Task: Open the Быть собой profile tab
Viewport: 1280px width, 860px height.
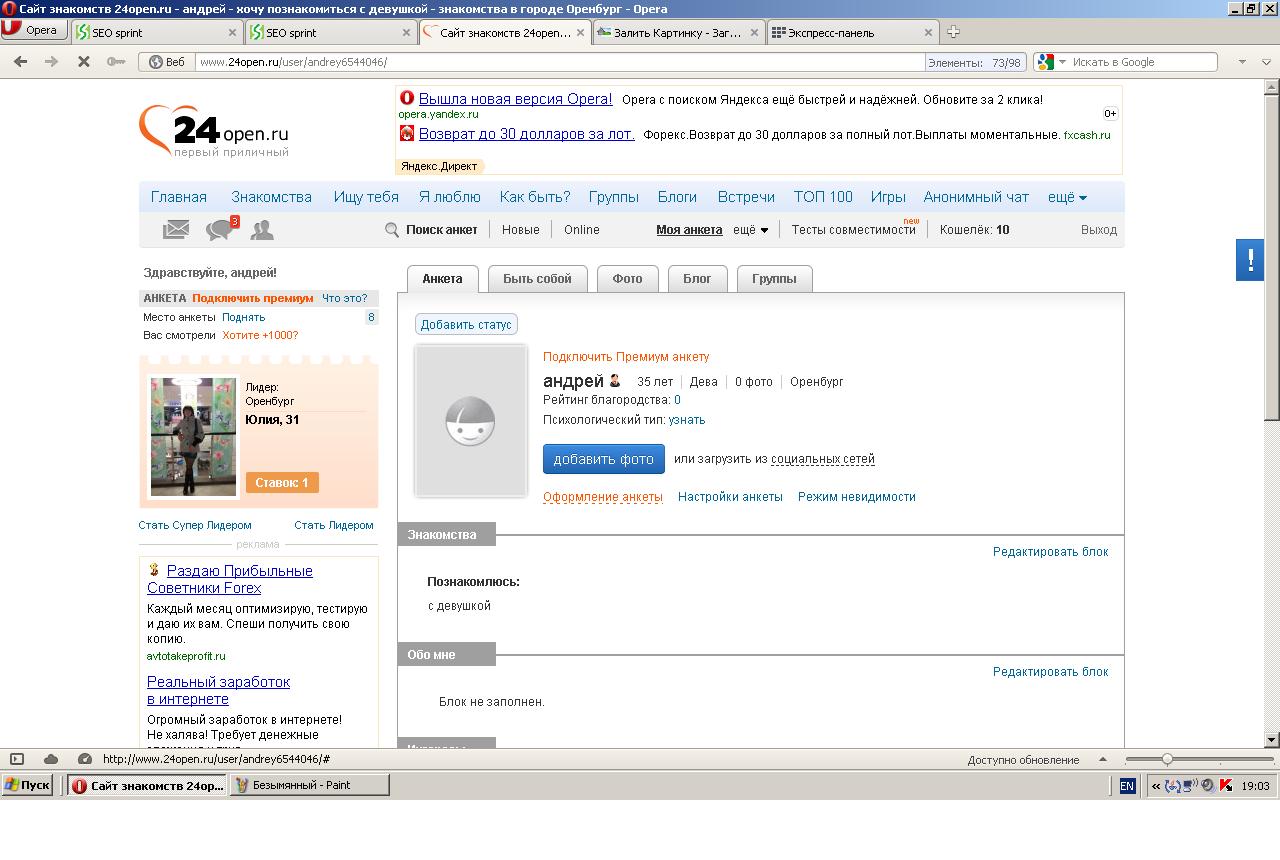Action: [x=537, y=279]
